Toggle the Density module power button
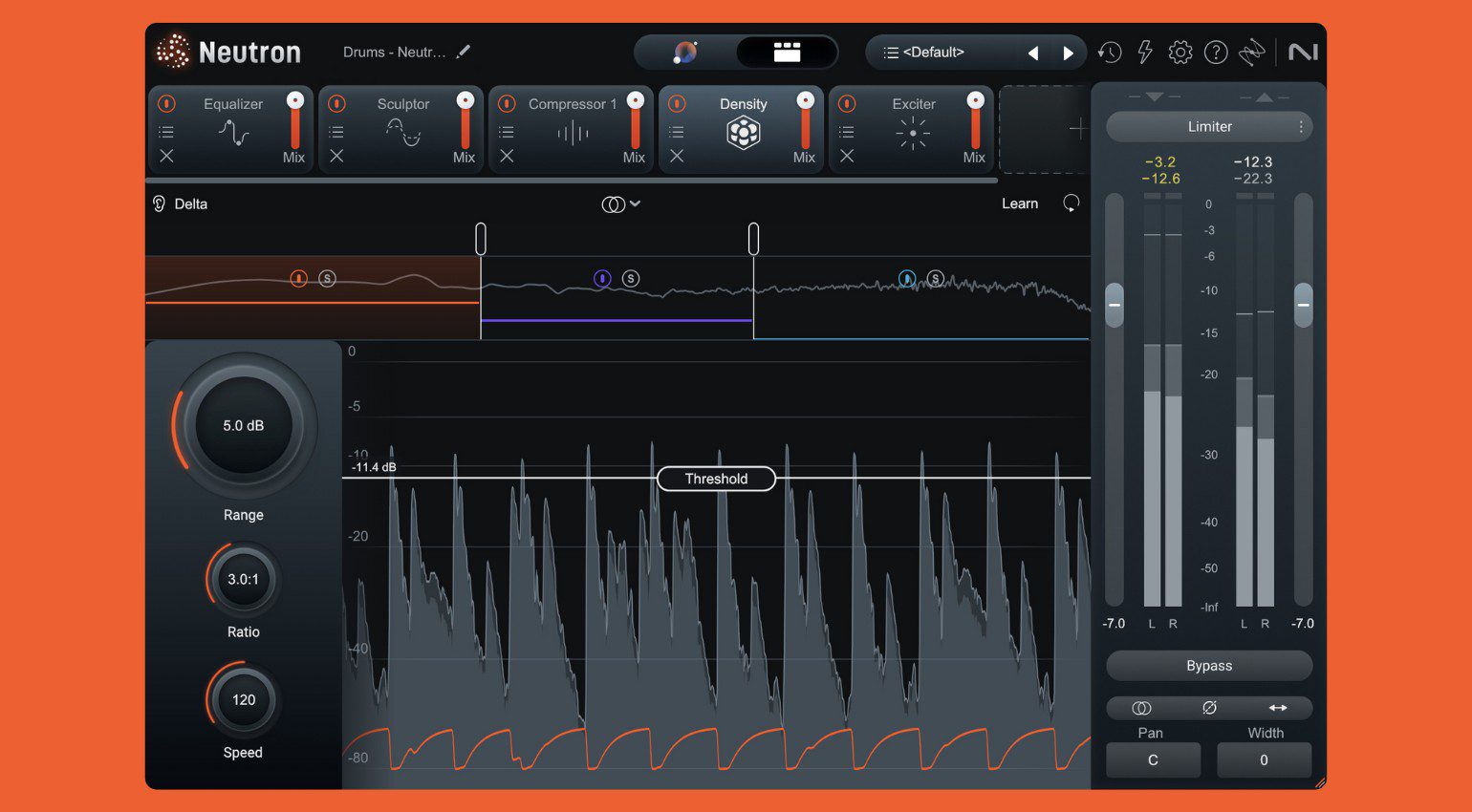This screenshot has height=812, width=1472. click(677, 103)
